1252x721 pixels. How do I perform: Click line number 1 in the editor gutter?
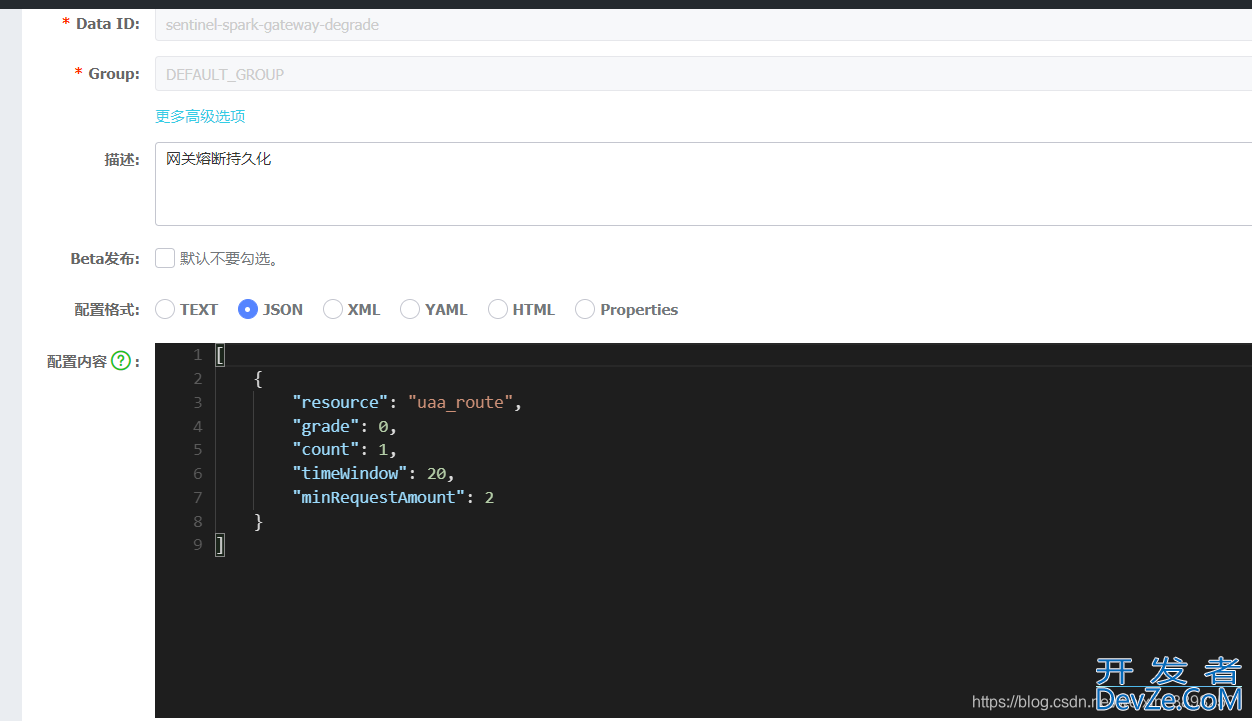[197, 355]
